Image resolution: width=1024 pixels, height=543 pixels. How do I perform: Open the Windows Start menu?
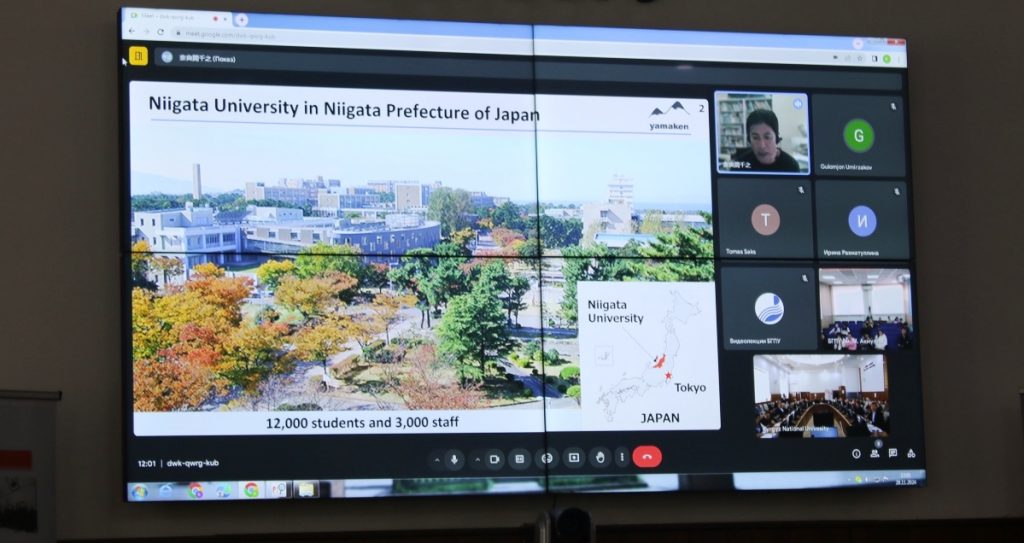tap(139, 491)
